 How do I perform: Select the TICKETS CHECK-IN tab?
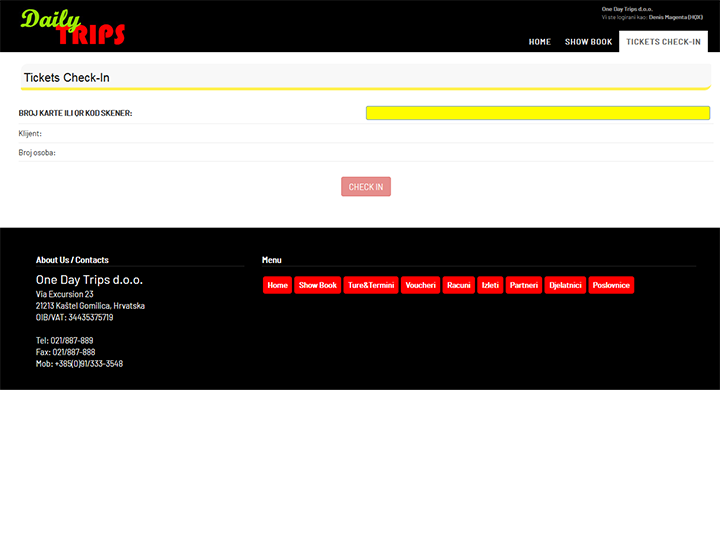pos(663,42)
